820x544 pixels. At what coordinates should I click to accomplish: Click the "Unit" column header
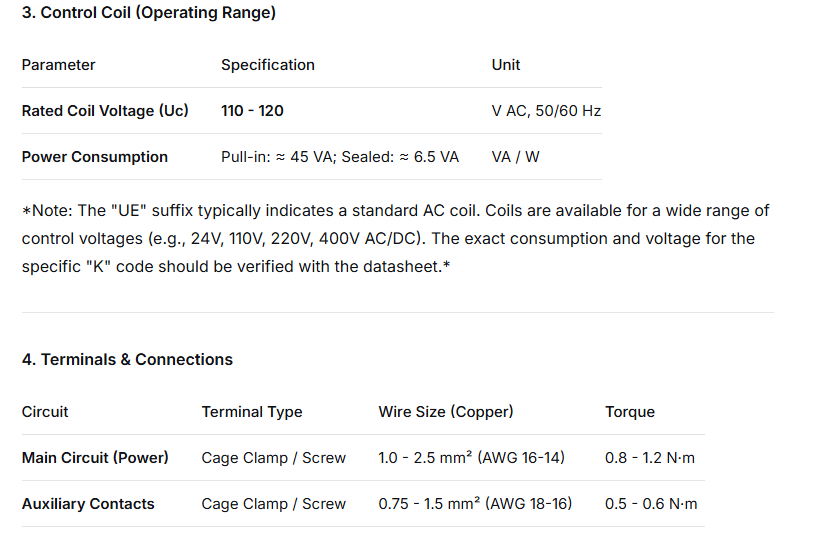[x=506, y=65]
